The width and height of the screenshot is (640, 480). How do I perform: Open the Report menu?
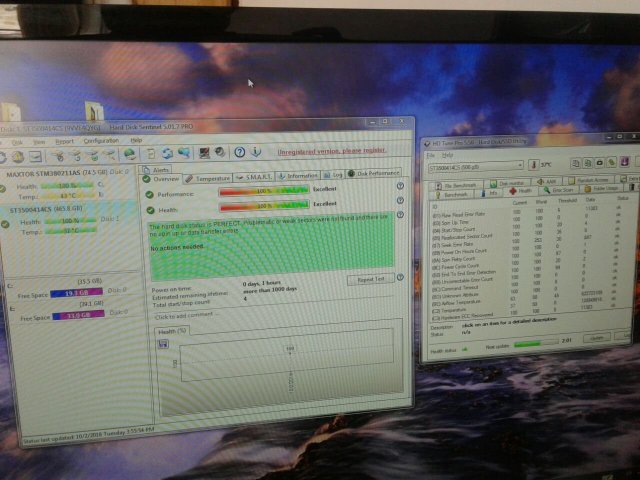(64, 141)
